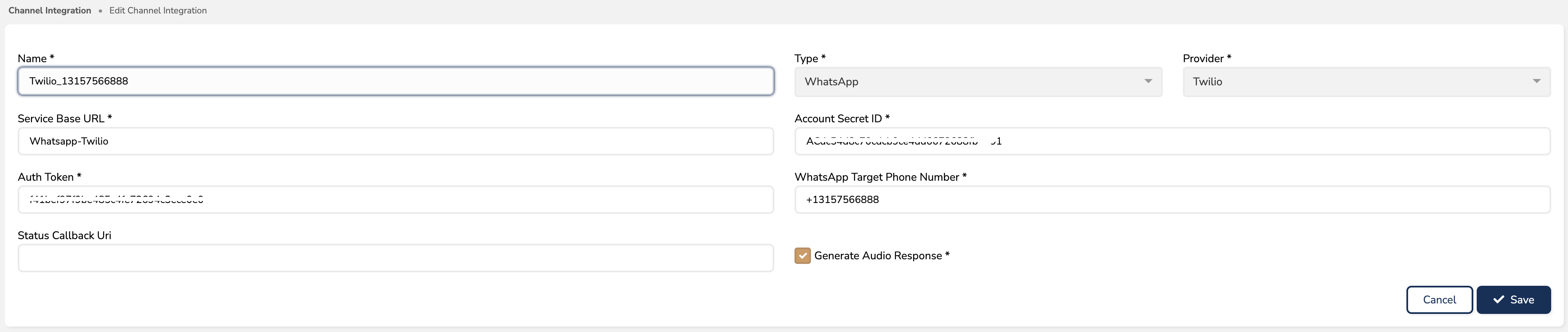Click into the Auth Token field
The width and height of the screenshot is (1568, 332).
click(396, 200)
